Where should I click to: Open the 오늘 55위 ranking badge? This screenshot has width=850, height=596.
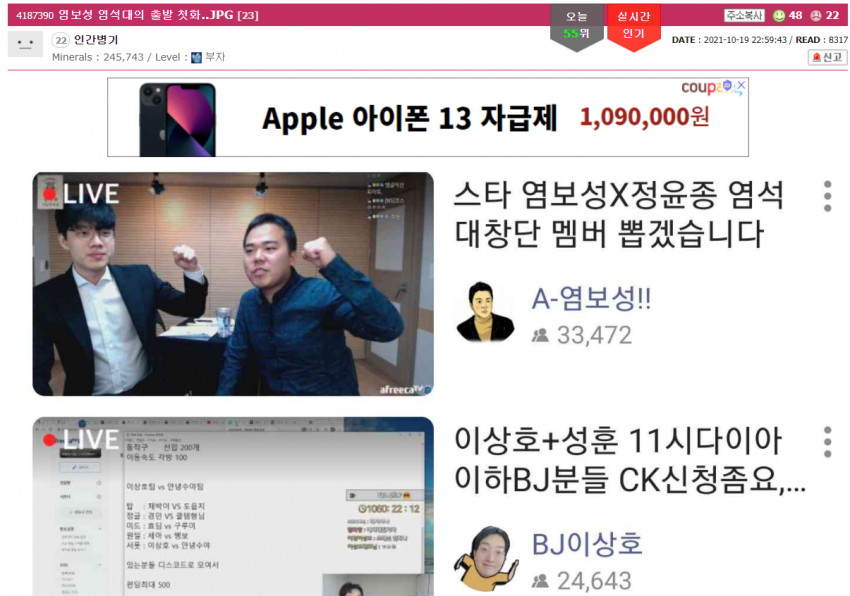pos(576,27)
